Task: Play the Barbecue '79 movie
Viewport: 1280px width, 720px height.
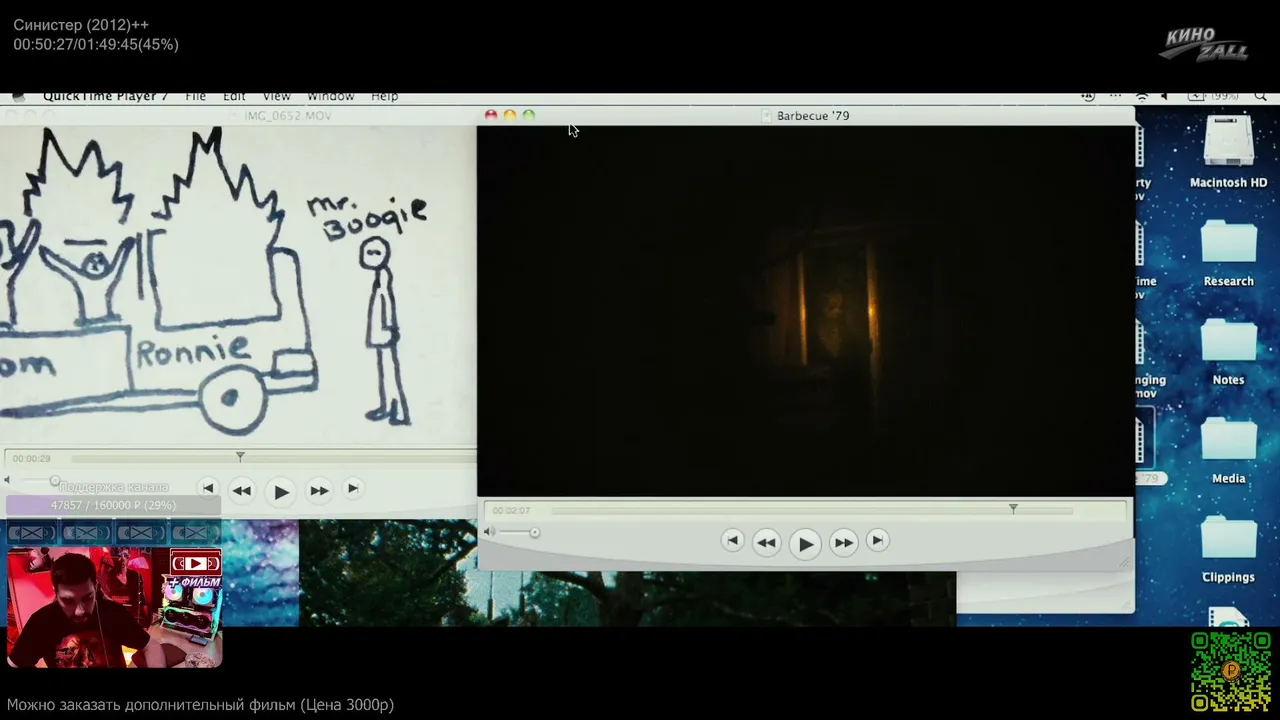Action: (805, 543)
